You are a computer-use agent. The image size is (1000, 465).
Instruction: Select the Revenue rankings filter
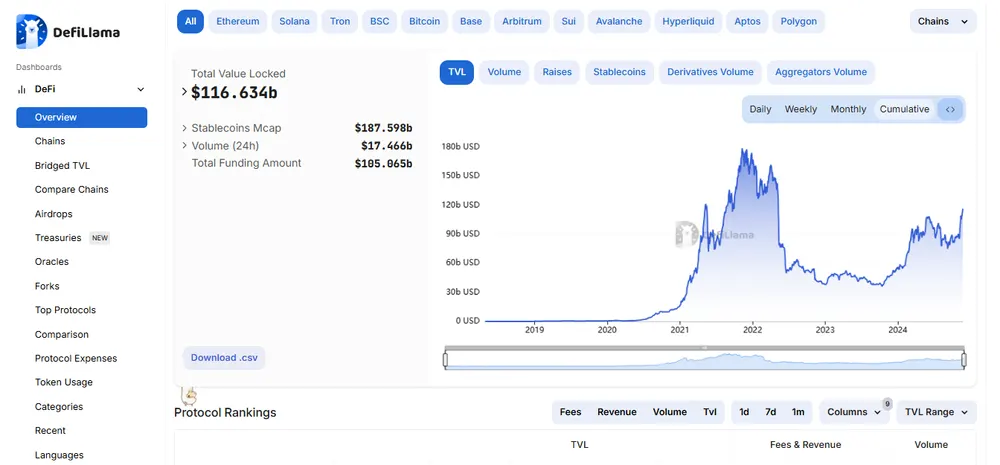pyautogui.click(x=617, y=412)
